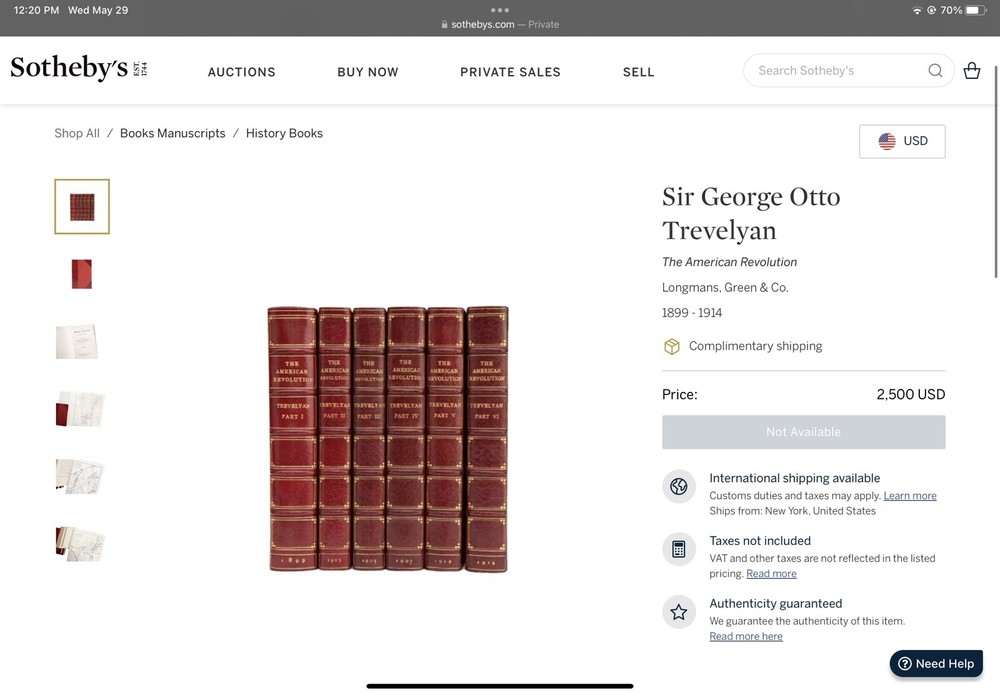Image resolution: width=1000 pixels, height=695 pixels.
Task: Open the USD currency dropdown
Action: pyautogui.click(x=902, y=141)
